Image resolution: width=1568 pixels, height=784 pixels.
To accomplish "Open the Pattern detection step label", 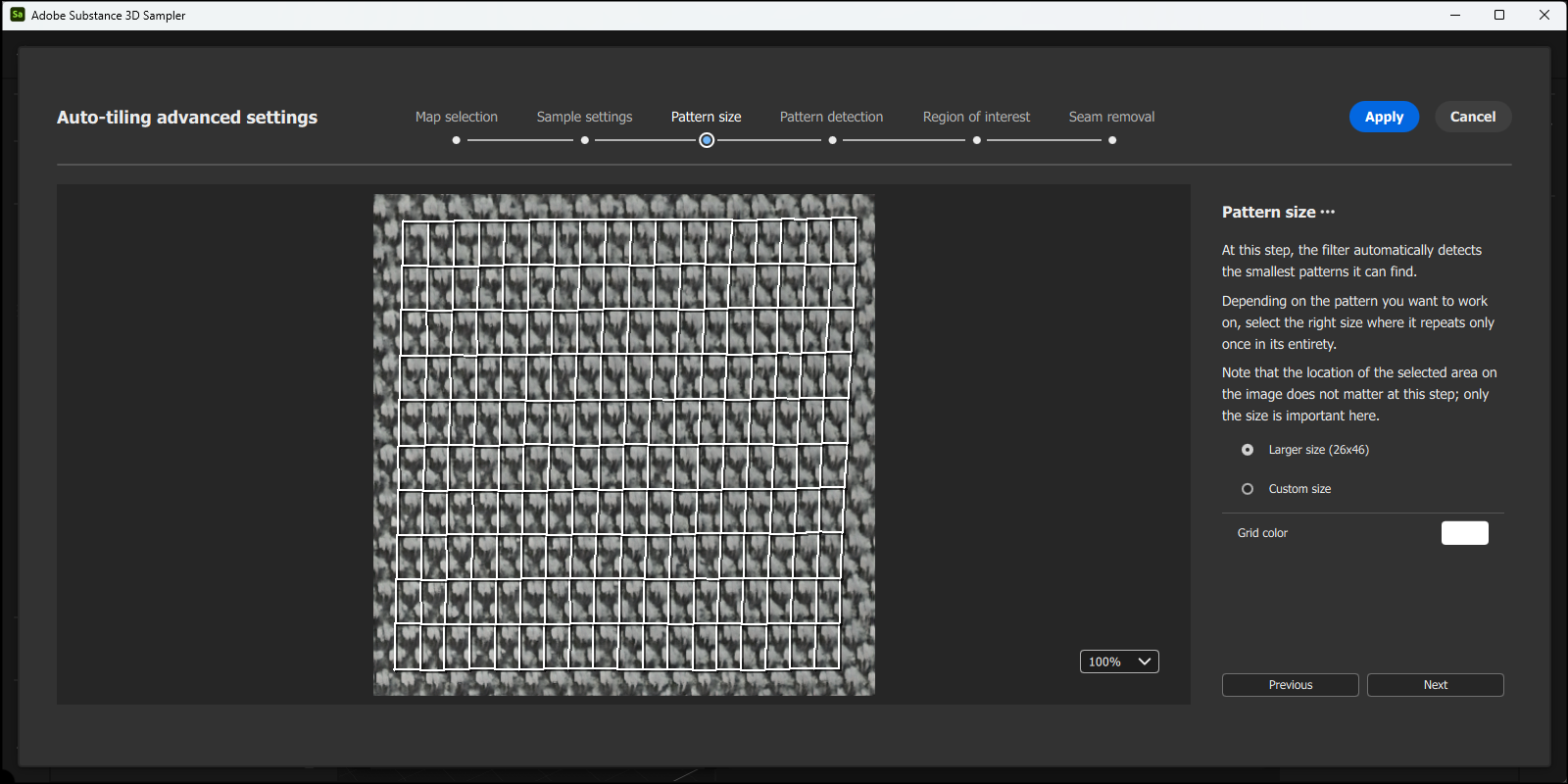I will (x=831, y=117).
